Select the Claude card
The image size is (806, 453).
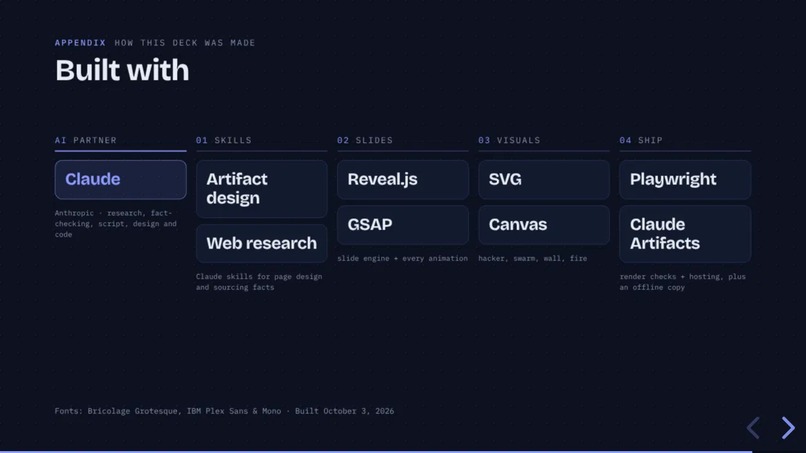pyautogui.click(x=120, y=179)
